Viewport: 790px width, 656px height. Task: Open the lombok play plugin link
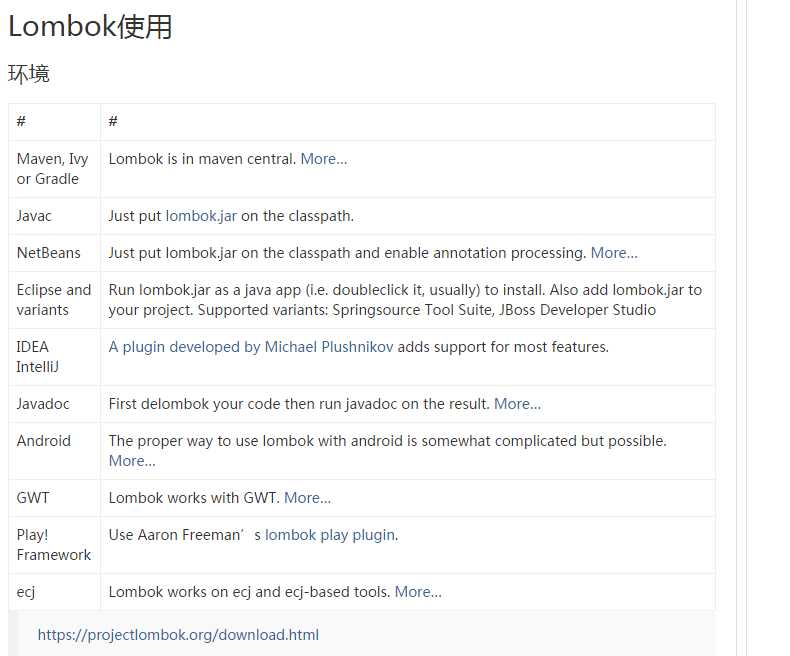click(331, 535)
